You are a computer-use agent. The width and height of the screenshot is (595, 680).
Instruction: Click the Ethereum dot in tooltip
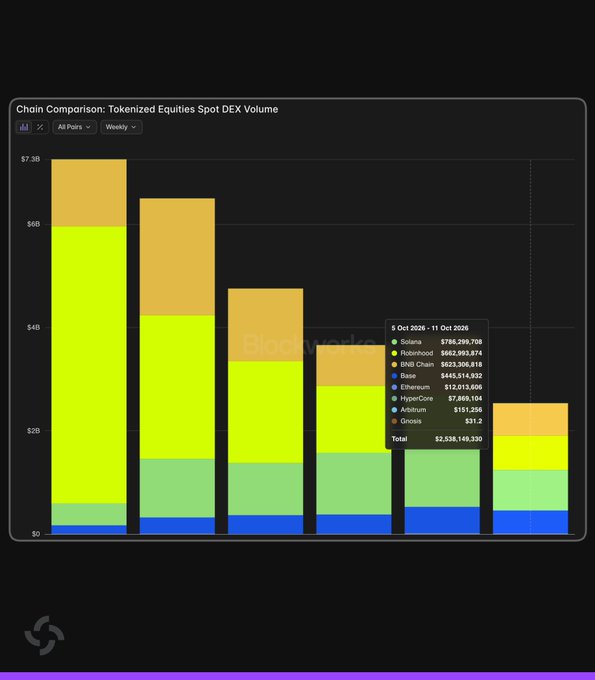pyautogui.click(x=394, y=387)
